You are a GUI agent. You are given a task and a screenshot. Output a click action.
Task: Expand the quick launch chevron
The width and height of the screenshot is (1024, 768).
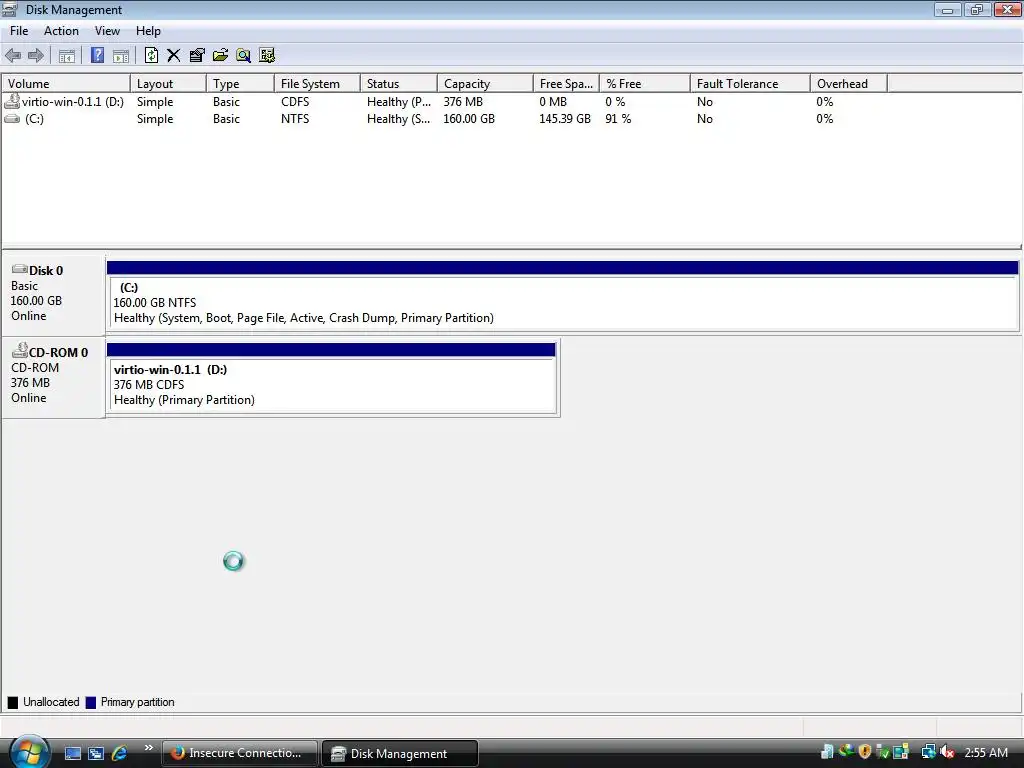click(149, 748)
